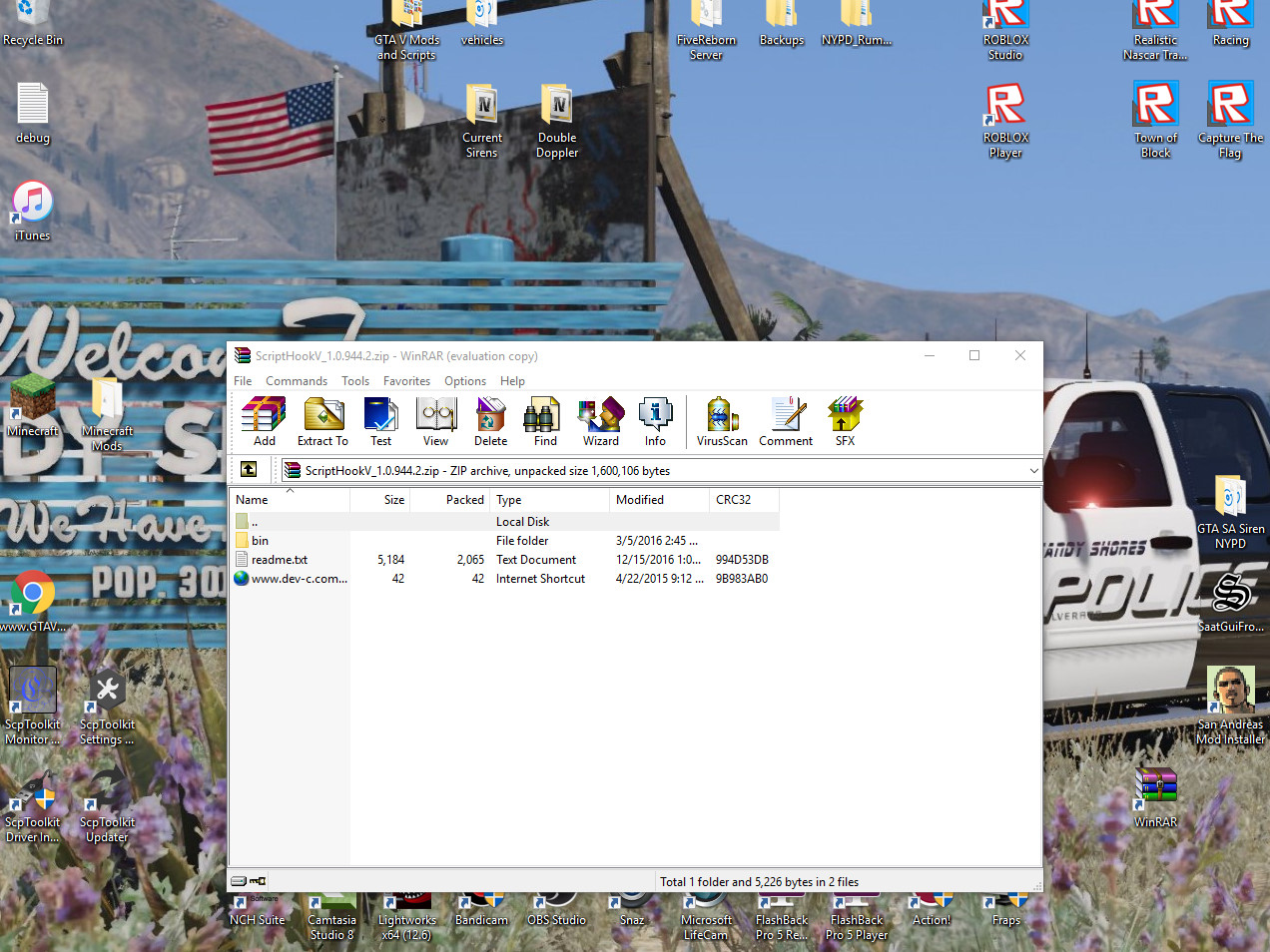Open the Commands menu
Image resolution: width=1270 pixels, height=952 pixels.
[297, 381]
